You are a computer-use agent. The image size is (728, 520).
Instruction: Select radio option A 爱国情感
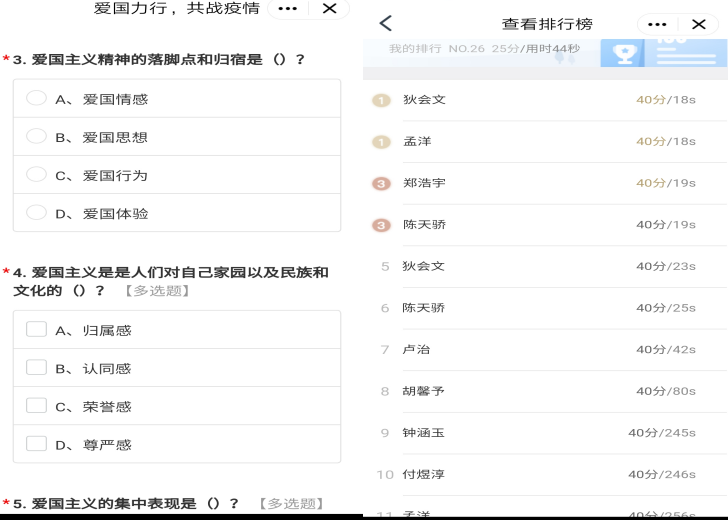tap(36, 99)
